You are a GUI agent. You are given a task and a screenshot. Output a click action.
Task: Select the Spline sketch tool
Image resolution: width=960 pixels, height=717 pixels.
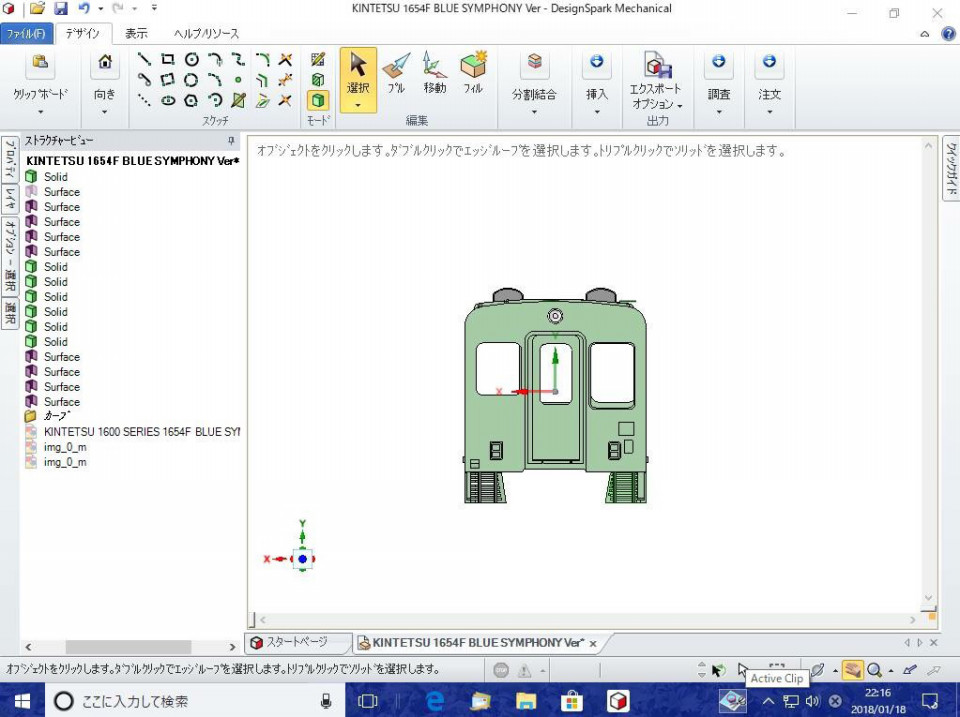click(x=238, y=59)
